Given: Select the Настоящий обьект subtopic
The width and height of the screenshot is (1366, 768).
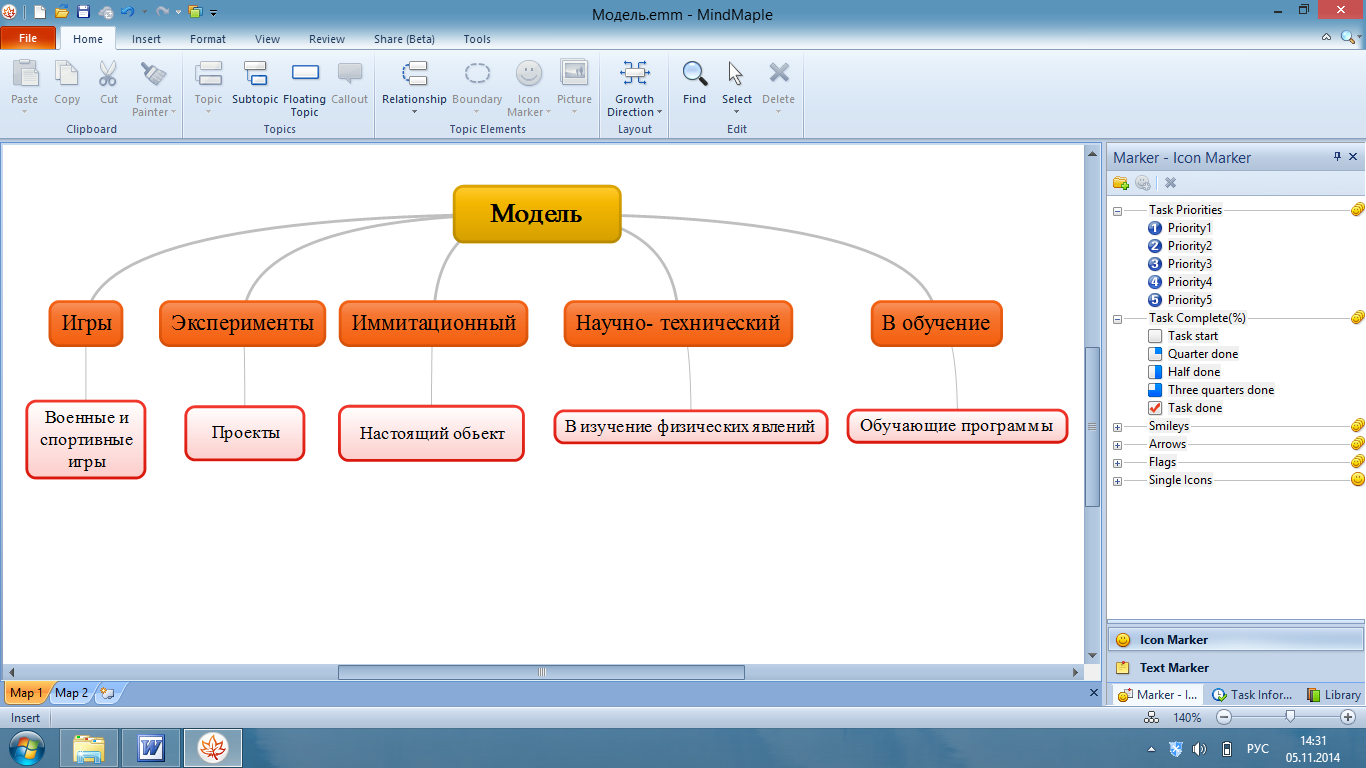Looking at the screenshot, I should point(432,434).
